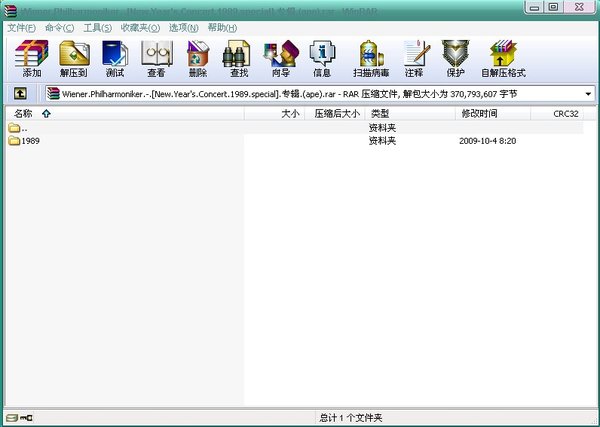Click the archive path text field
The width and height of the screenshot is (600, 427).
(320, 94)
